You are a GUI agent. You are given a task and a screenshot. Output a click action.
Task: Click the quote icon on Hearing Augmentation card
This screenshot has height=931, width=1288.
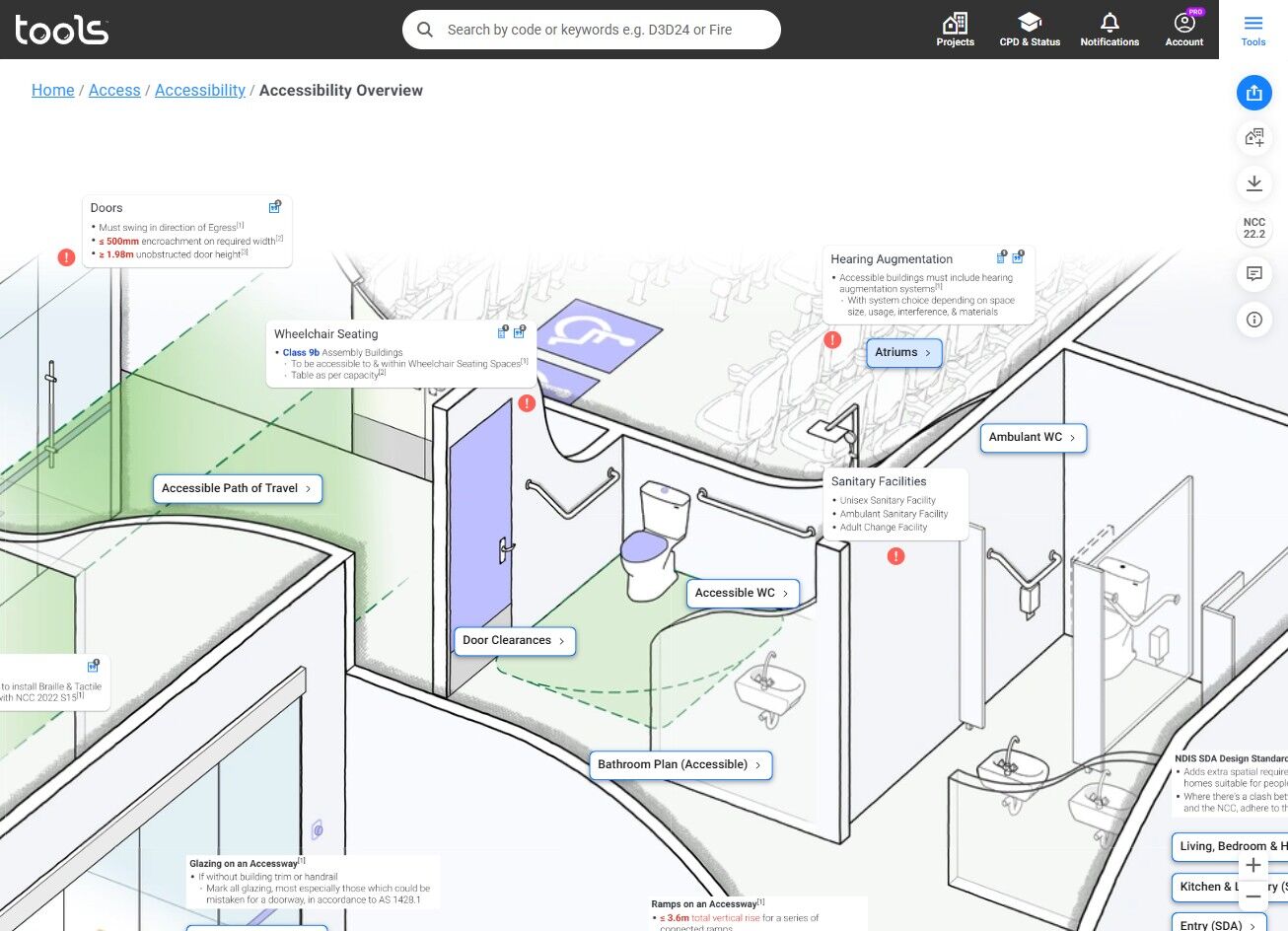click(1018, 257)
